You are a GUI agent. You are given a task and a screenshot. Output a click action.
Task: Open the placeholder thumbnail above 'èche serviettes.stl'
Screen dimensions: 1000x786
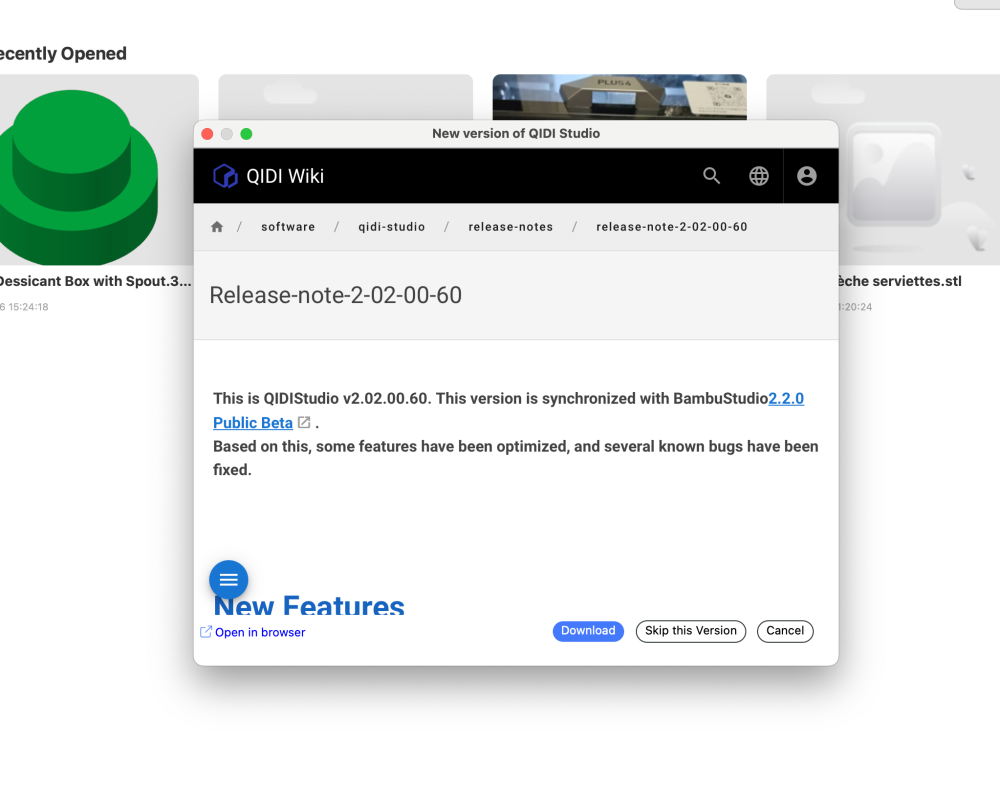920,170
